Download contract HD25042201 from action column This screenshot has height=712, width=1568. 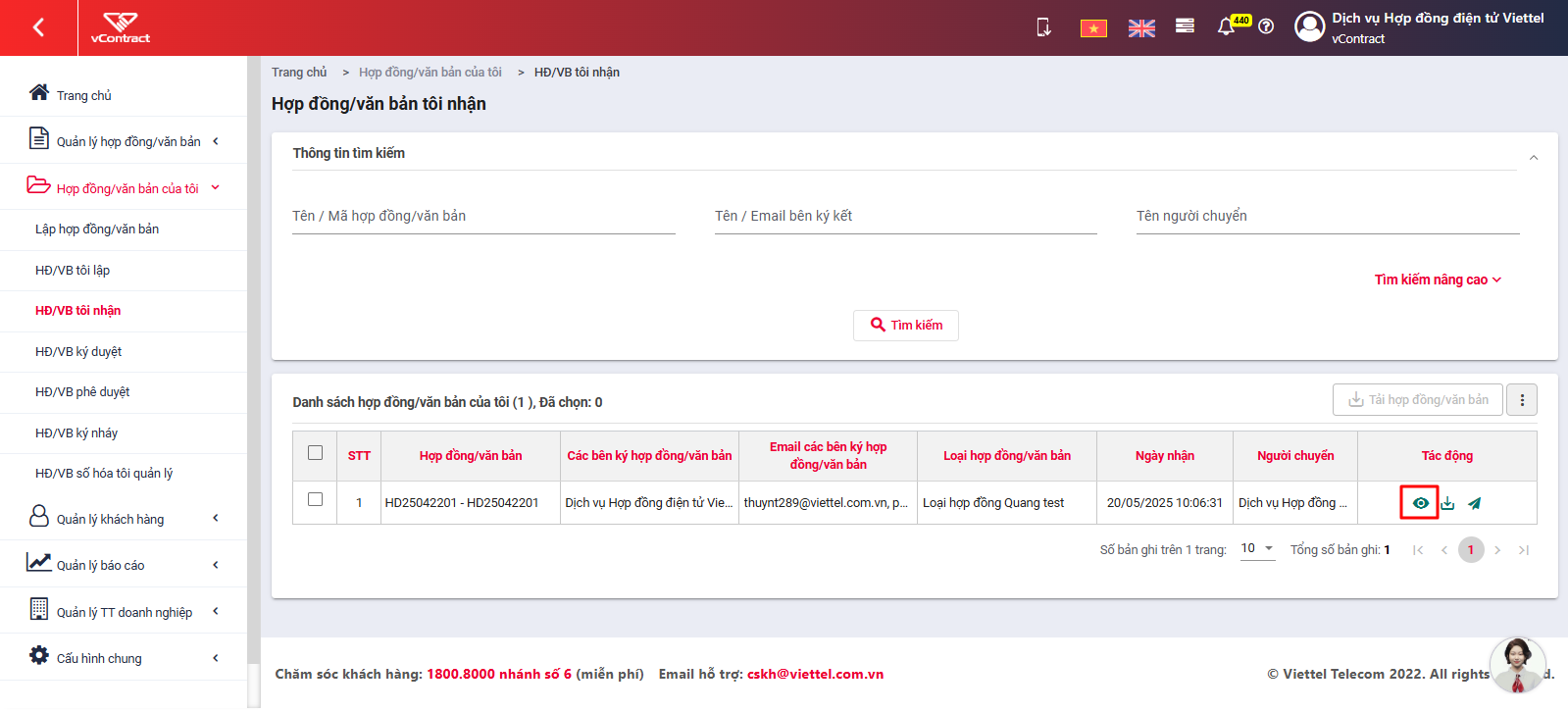click(x=1447, y=503)
